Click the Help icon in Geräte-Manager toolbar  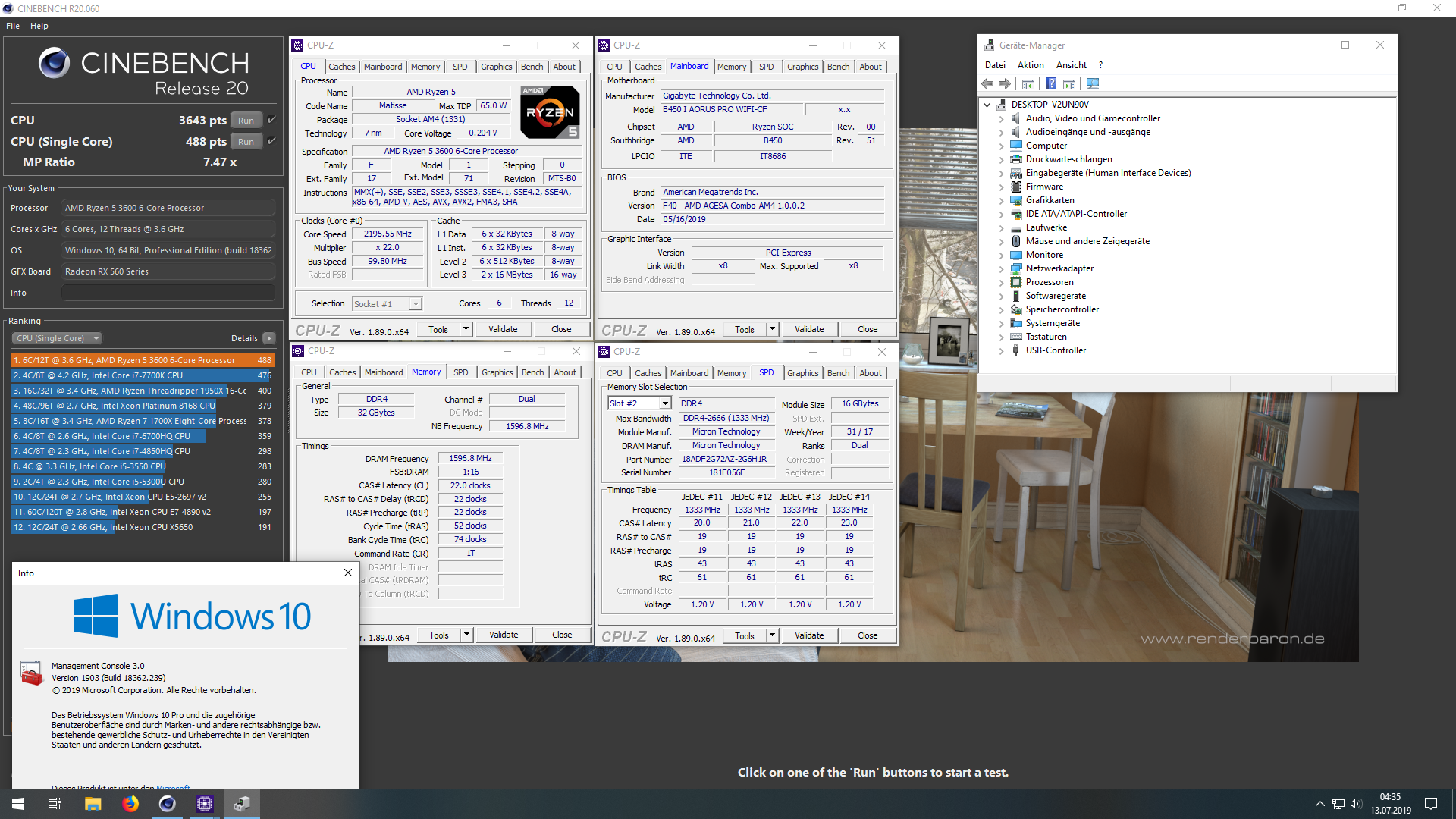(1051, 83)
